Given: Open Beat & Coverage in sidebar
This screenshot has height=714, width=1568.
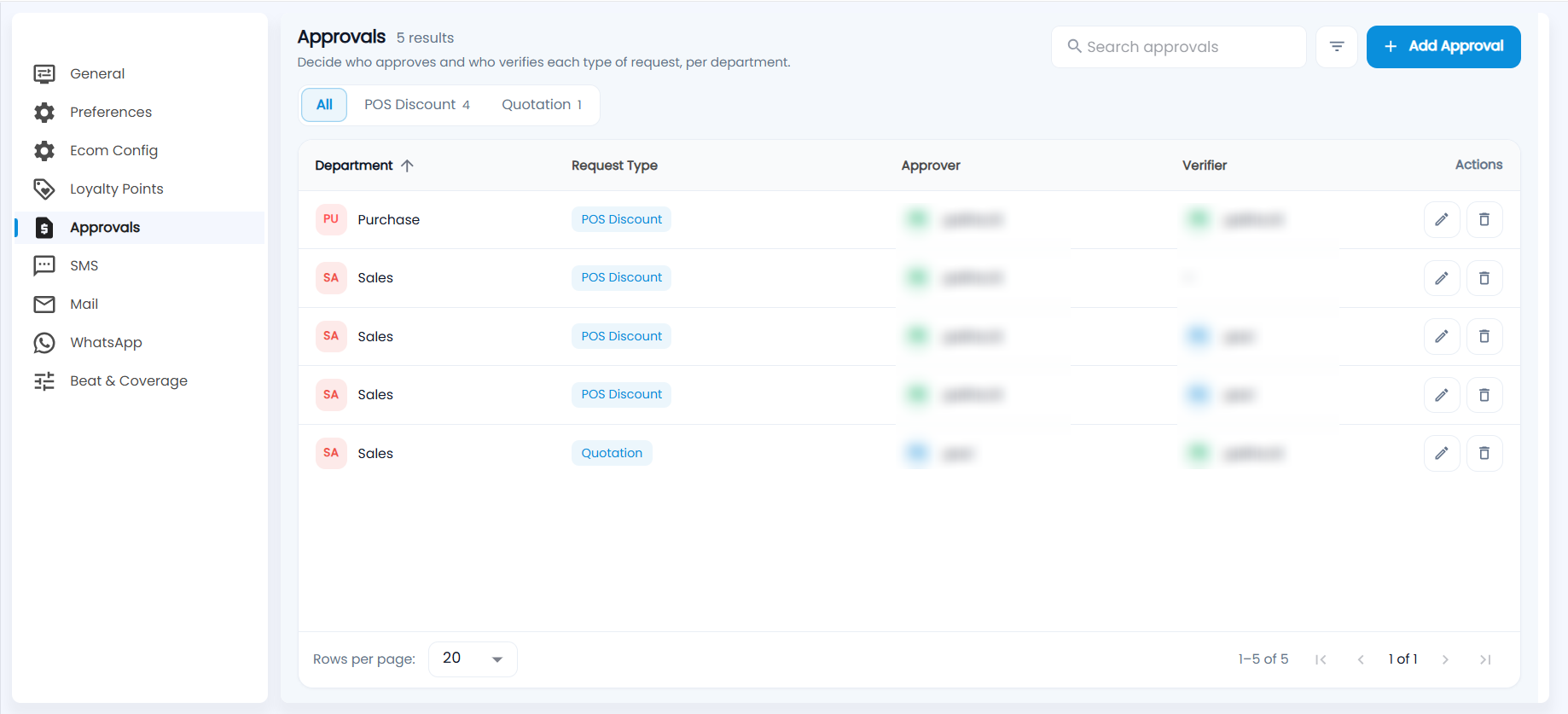Looking at the screenshot, I should (x=139, y=380).
